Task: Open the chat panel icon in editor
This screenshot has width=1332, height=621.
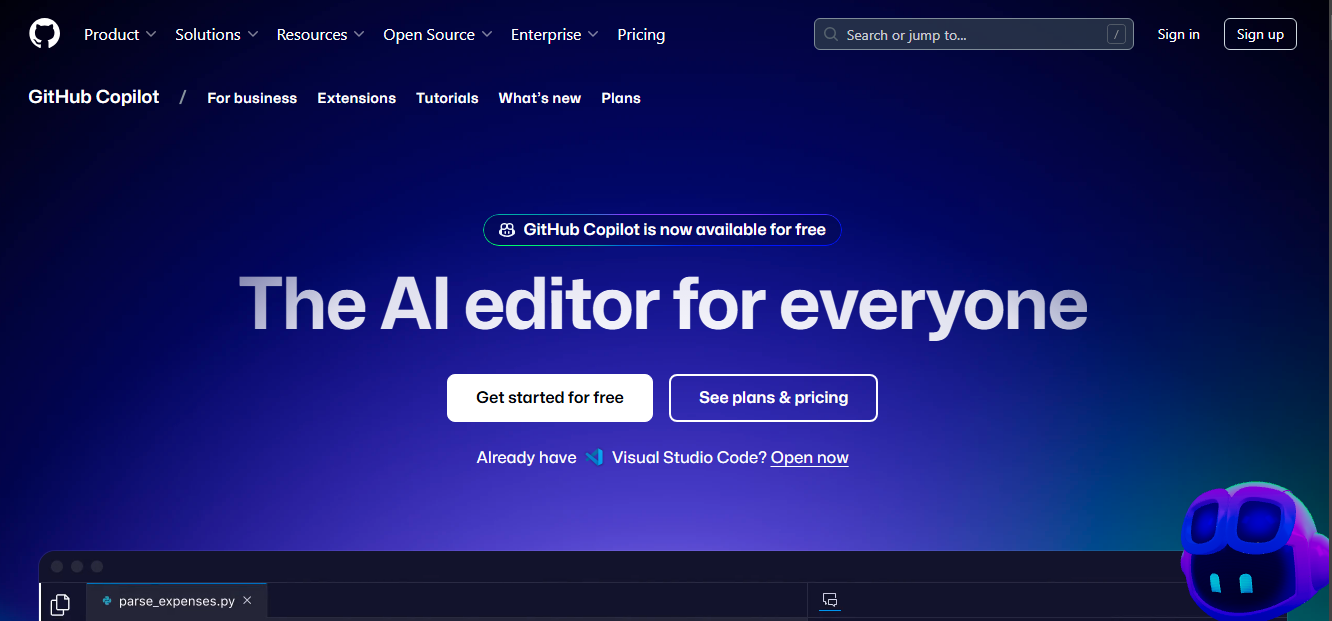Action: pos(829,600)
